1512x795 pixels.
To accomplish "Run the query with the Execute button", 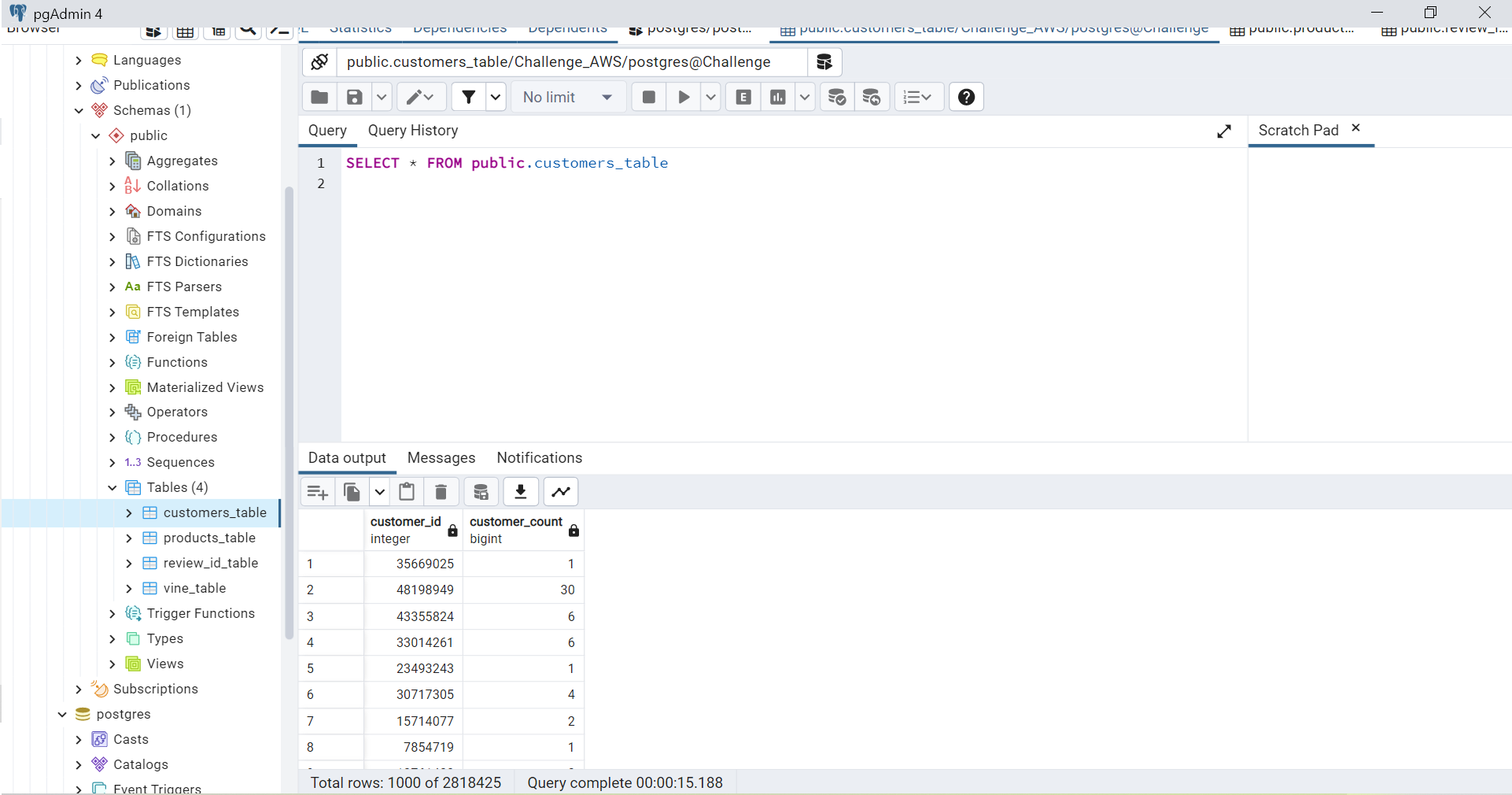I will [683, 97].
